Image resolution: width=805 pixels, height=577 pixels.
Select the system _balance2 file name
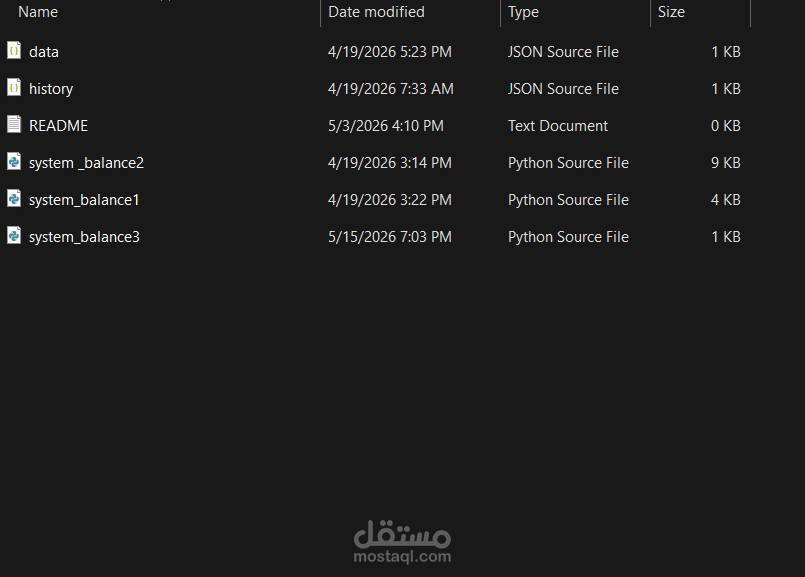(86, 163)
